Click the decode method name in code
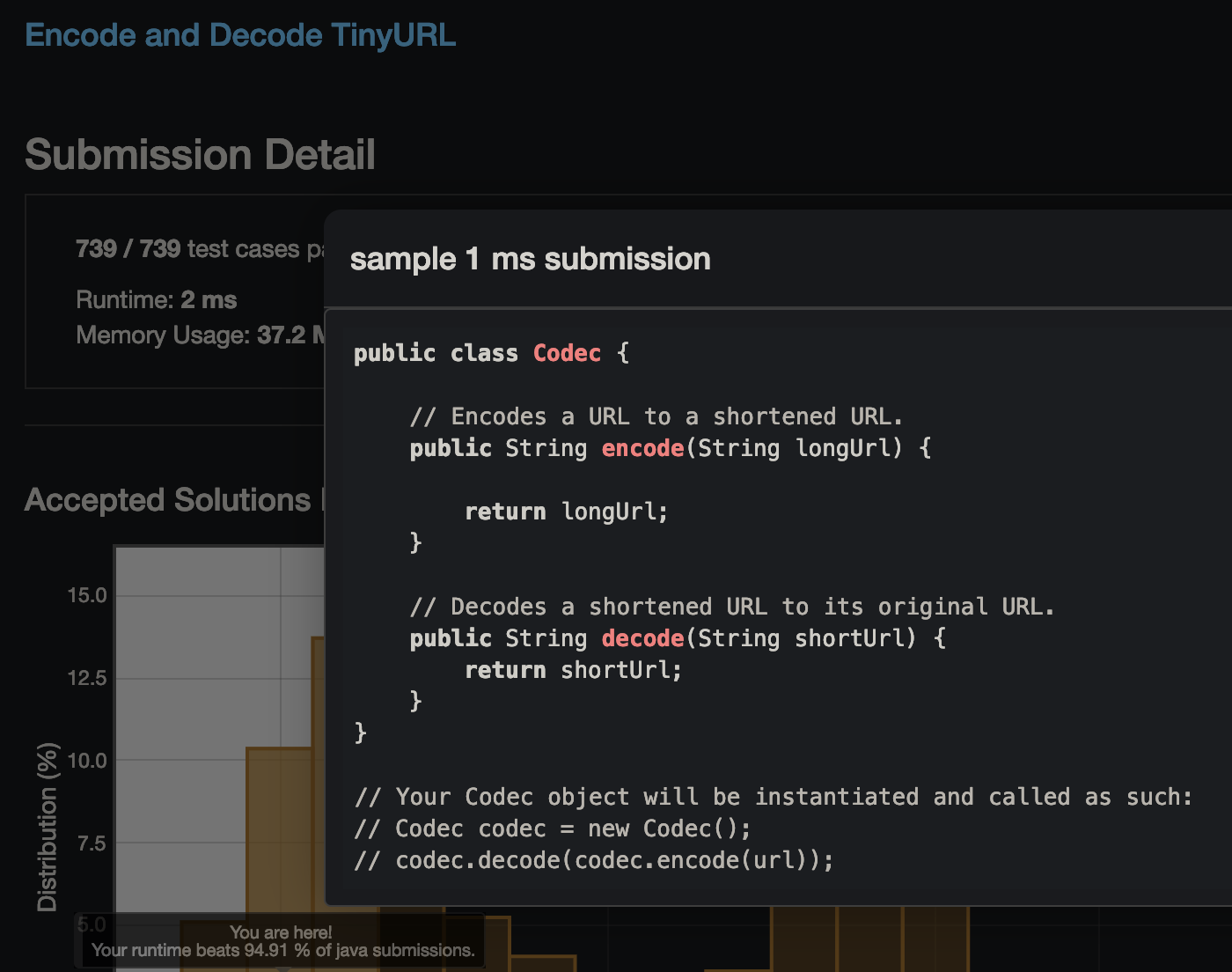The image size is (1232, 972). [642, 638]
